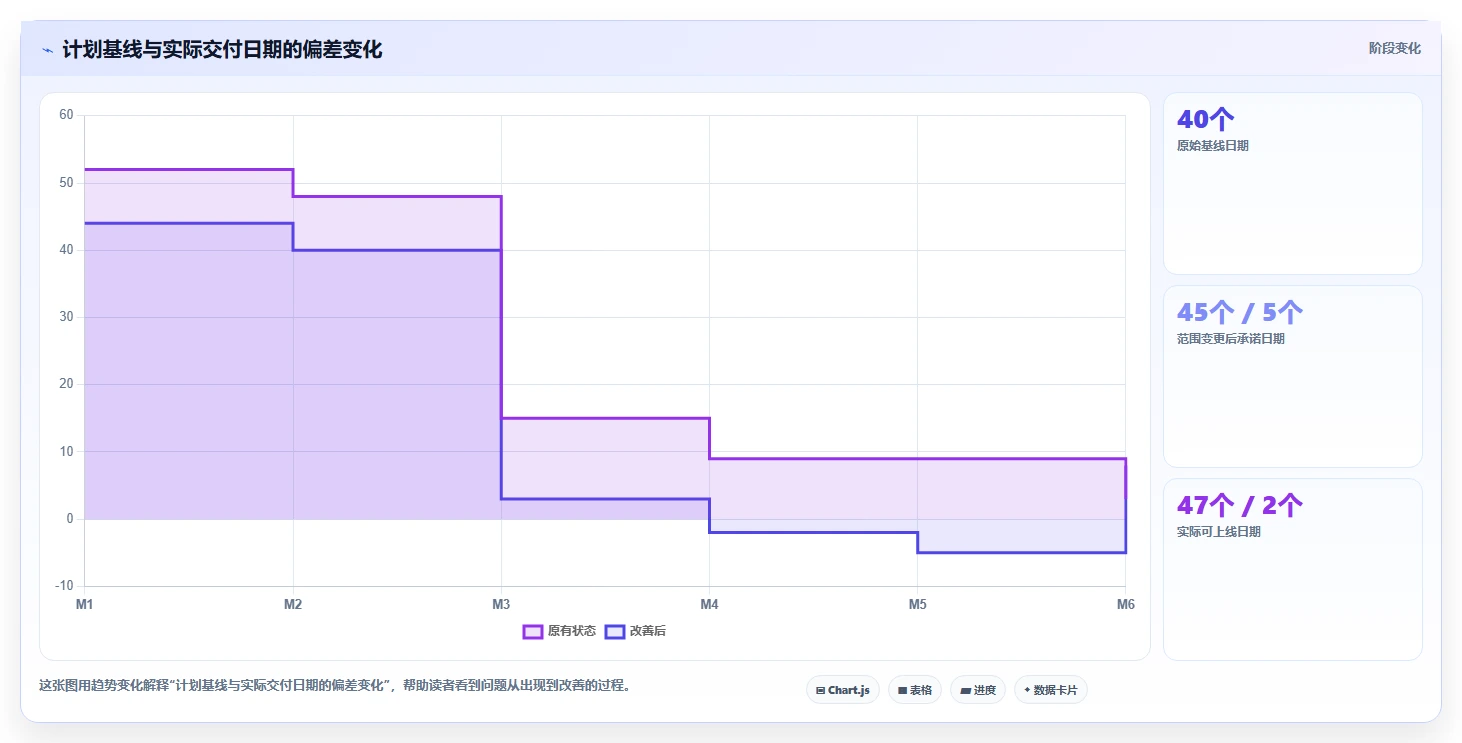
Task: Toggle the 原有状态 legend swatch
Action: 533,631
